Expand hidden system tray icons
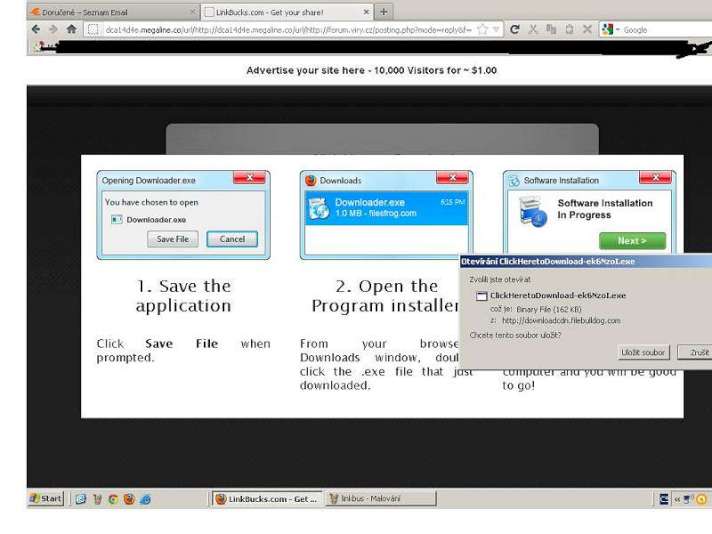Viewport: 712px width, 534px height. [x=677, y=498]
